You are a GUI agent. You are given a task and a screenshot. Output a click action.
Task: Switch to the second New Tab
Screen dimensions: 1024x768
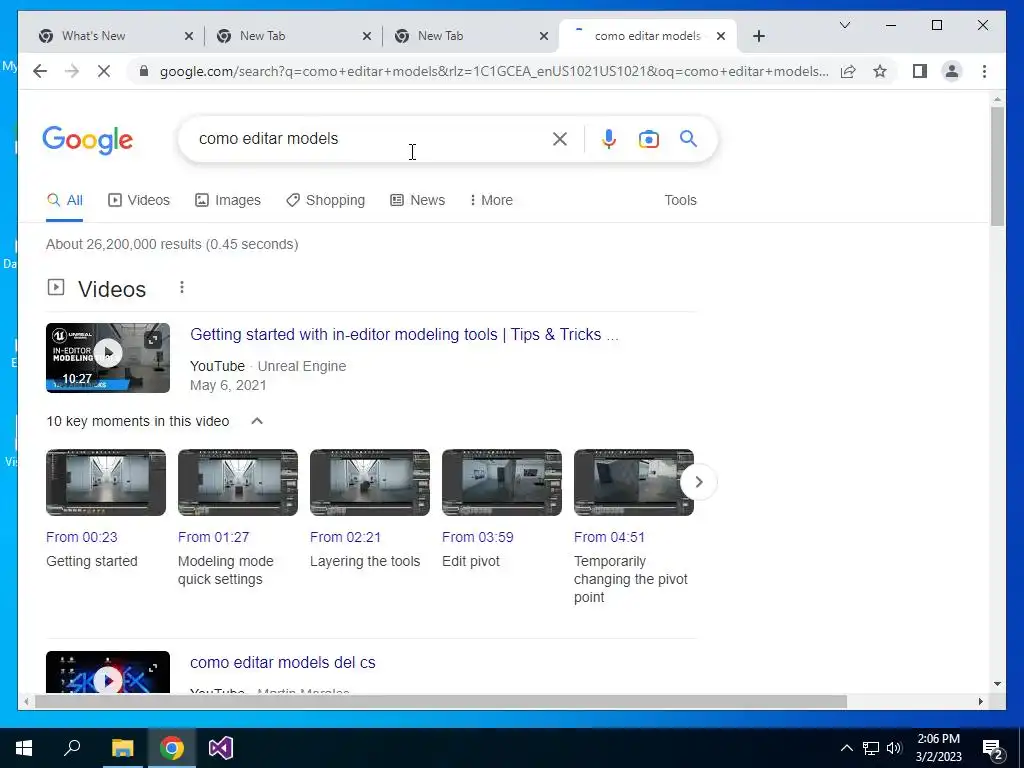tap(470, 36)
